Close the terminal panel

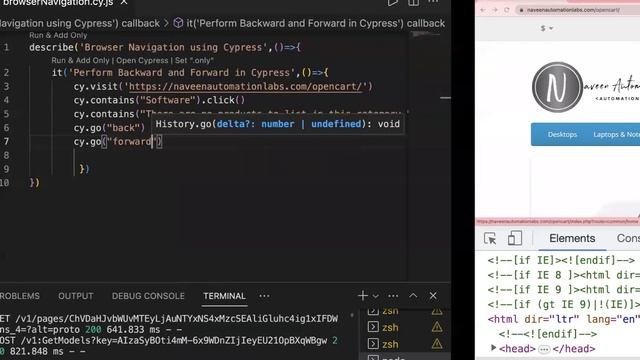433,296
